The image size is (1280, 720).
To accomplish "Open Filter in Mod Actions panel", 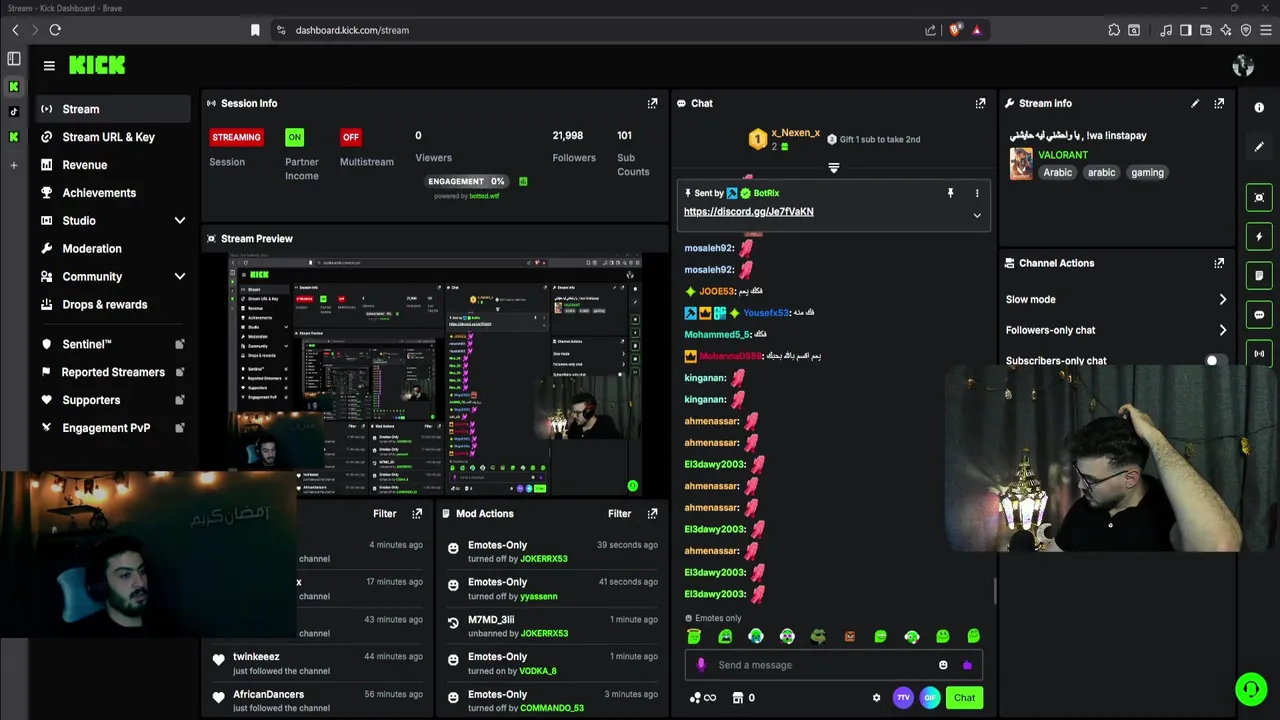I will (x=619, y=513).
